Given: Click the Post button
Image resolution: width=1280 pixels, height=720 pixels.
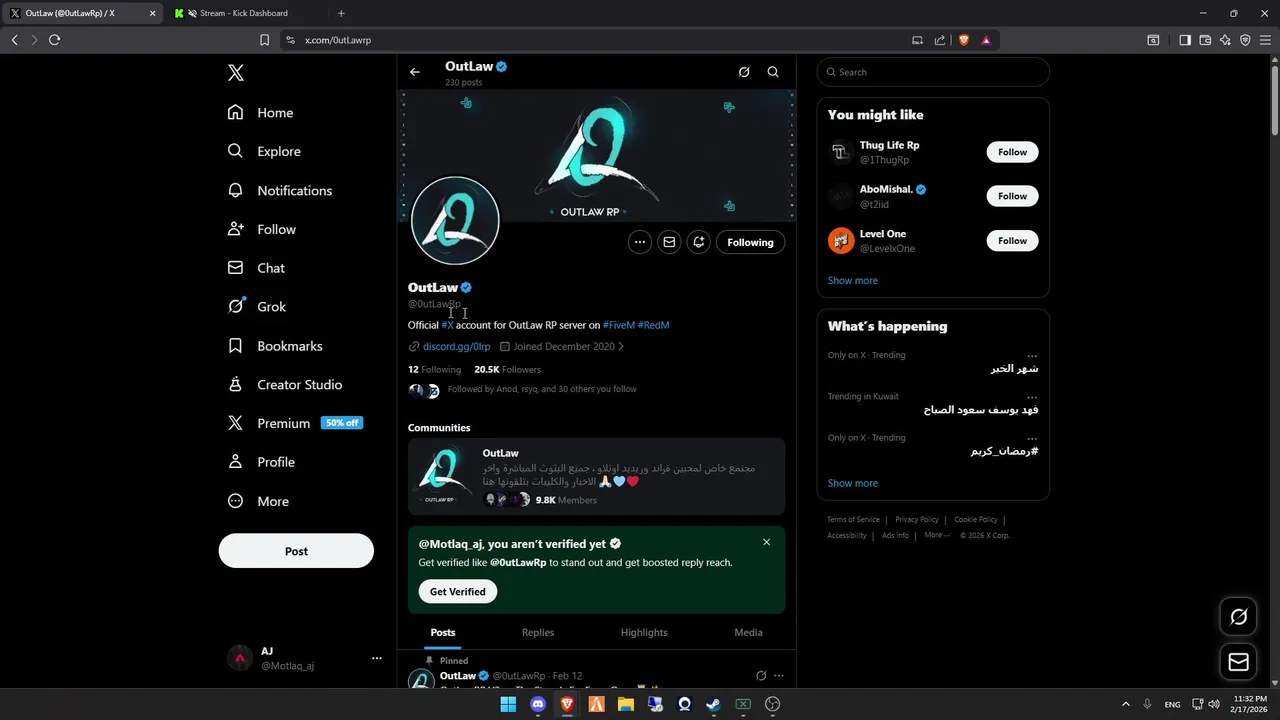Looking at the screenshot, I should pyautogui.click(x=296, y=551).
